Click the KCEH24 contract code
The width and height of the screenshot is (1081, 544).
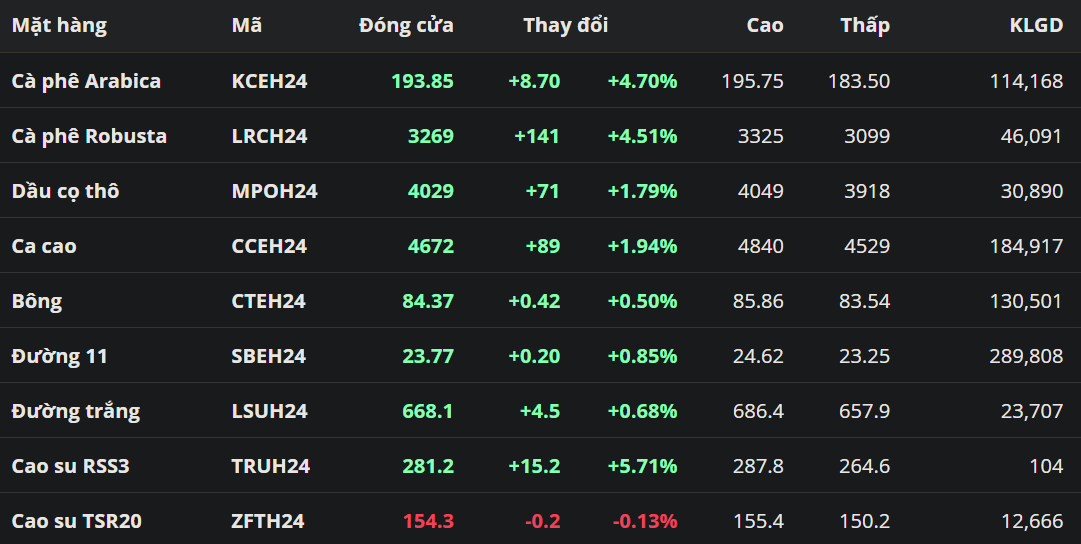point(269,81)
